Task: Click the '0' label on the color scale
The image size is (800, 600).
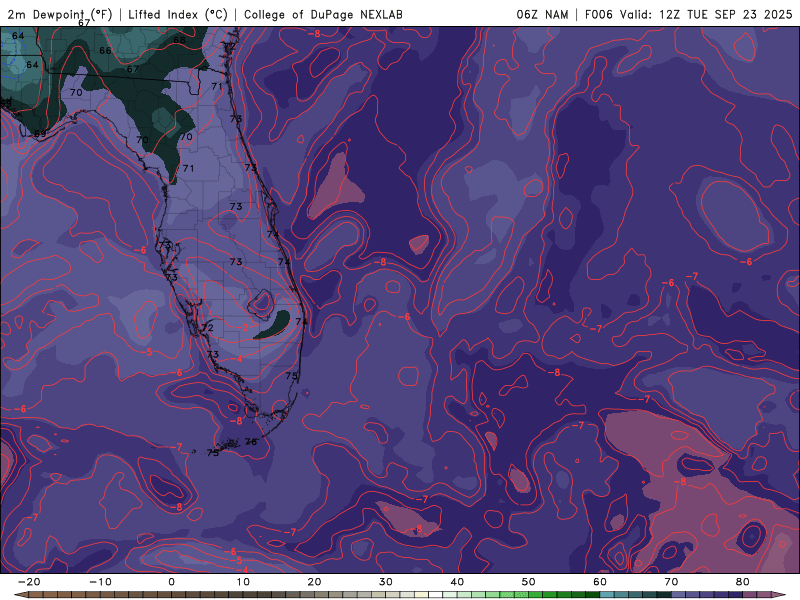Action: [x=171, y=582]
